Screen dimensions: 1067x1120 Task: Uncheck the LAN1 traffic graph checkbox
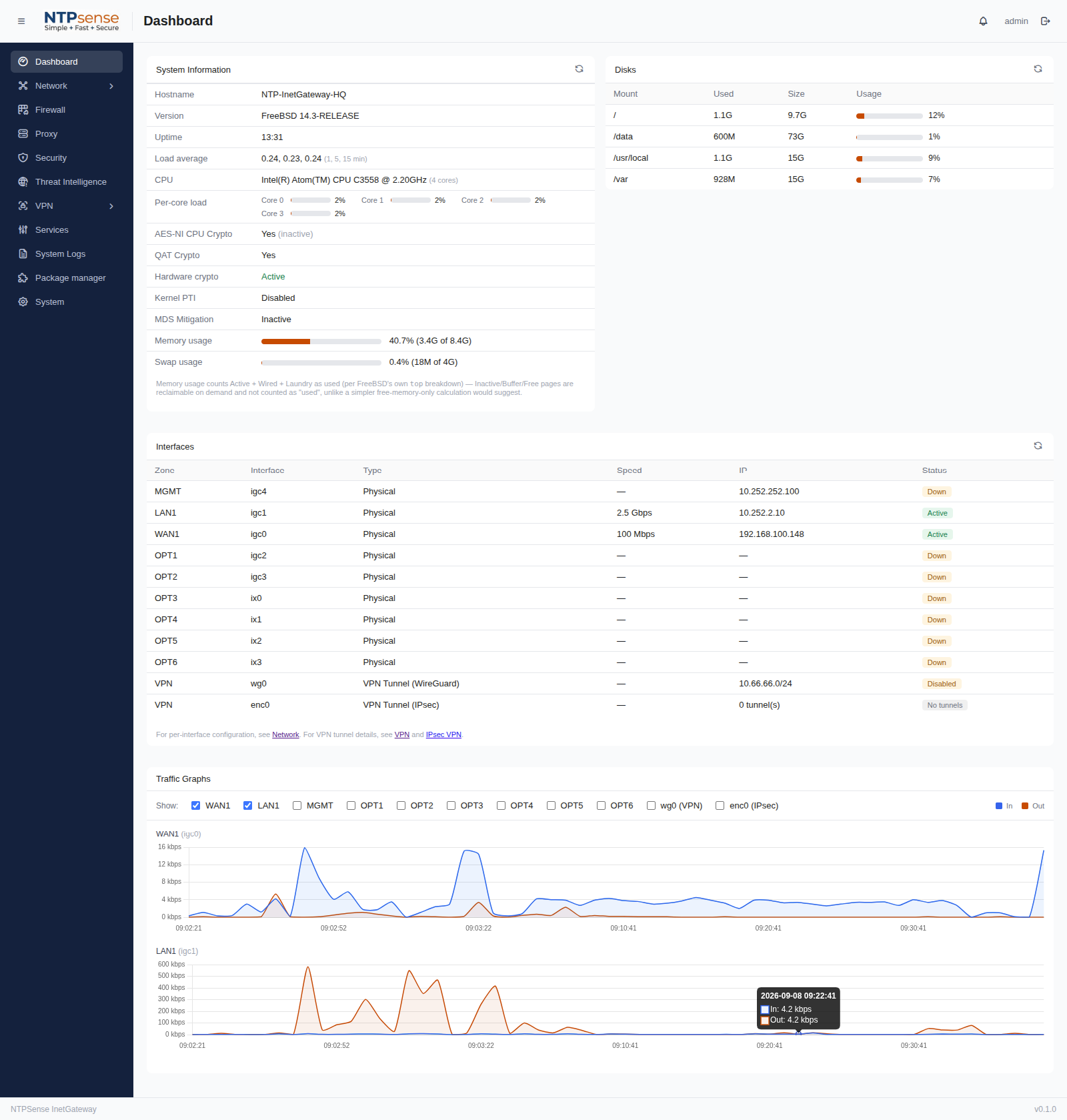tap(247, 805)
